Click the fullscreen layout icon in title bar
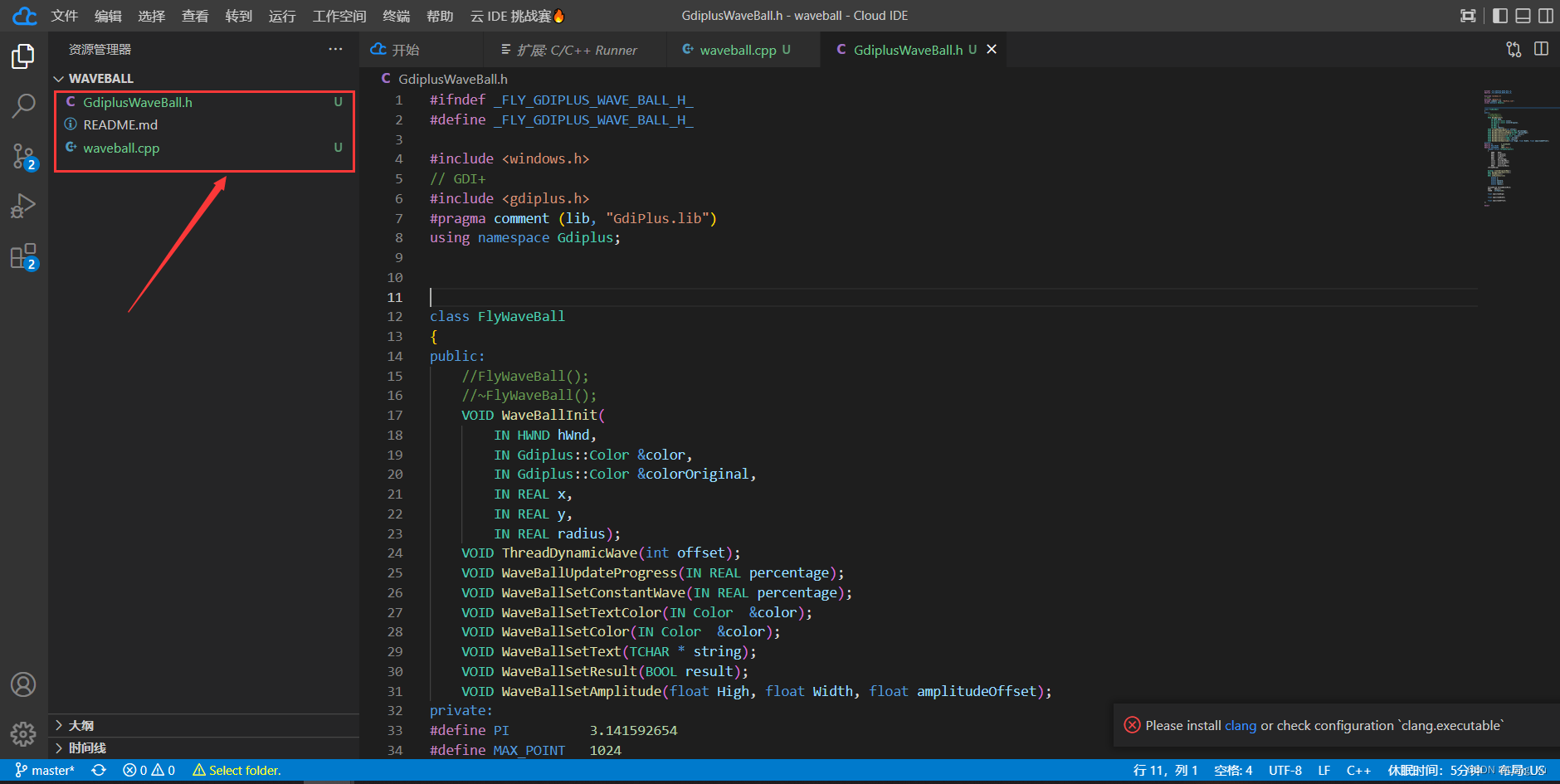 pyautogui.click(x=1468, y=16)
